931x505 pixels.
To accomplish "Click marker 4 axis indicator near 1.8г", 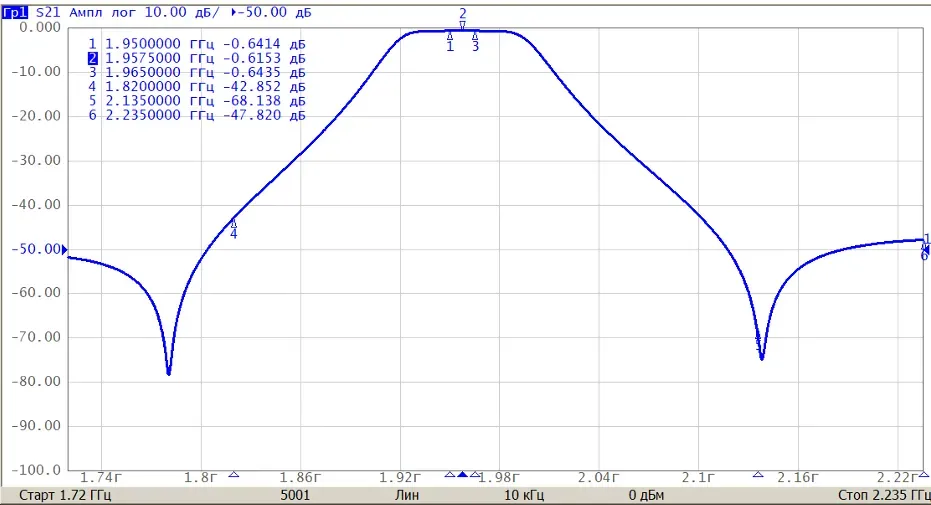I will 234,474.
